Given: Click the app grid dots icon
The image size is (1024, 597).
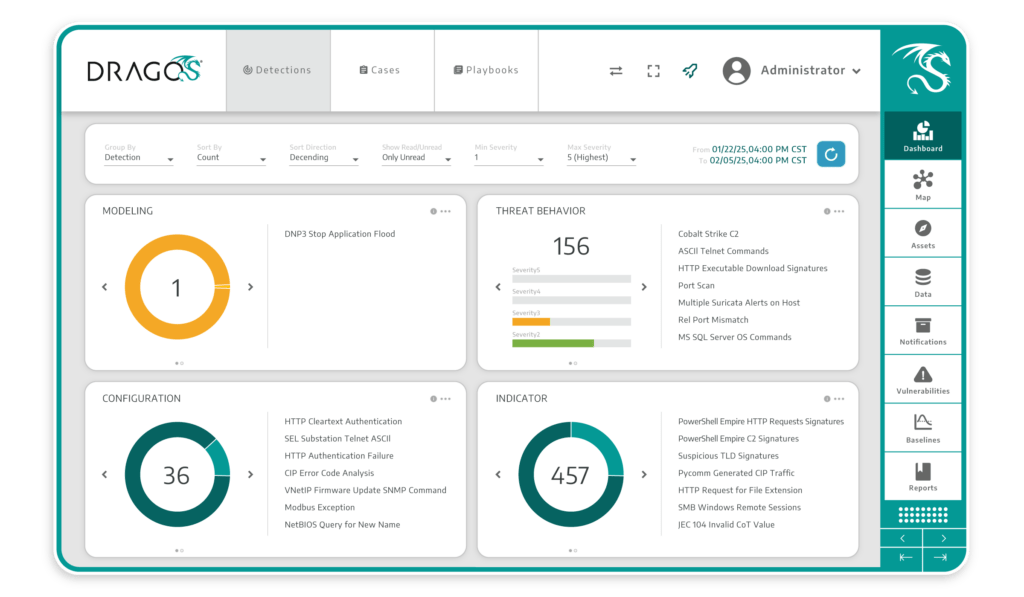Looking at the screenshot, I should [923, 515].
